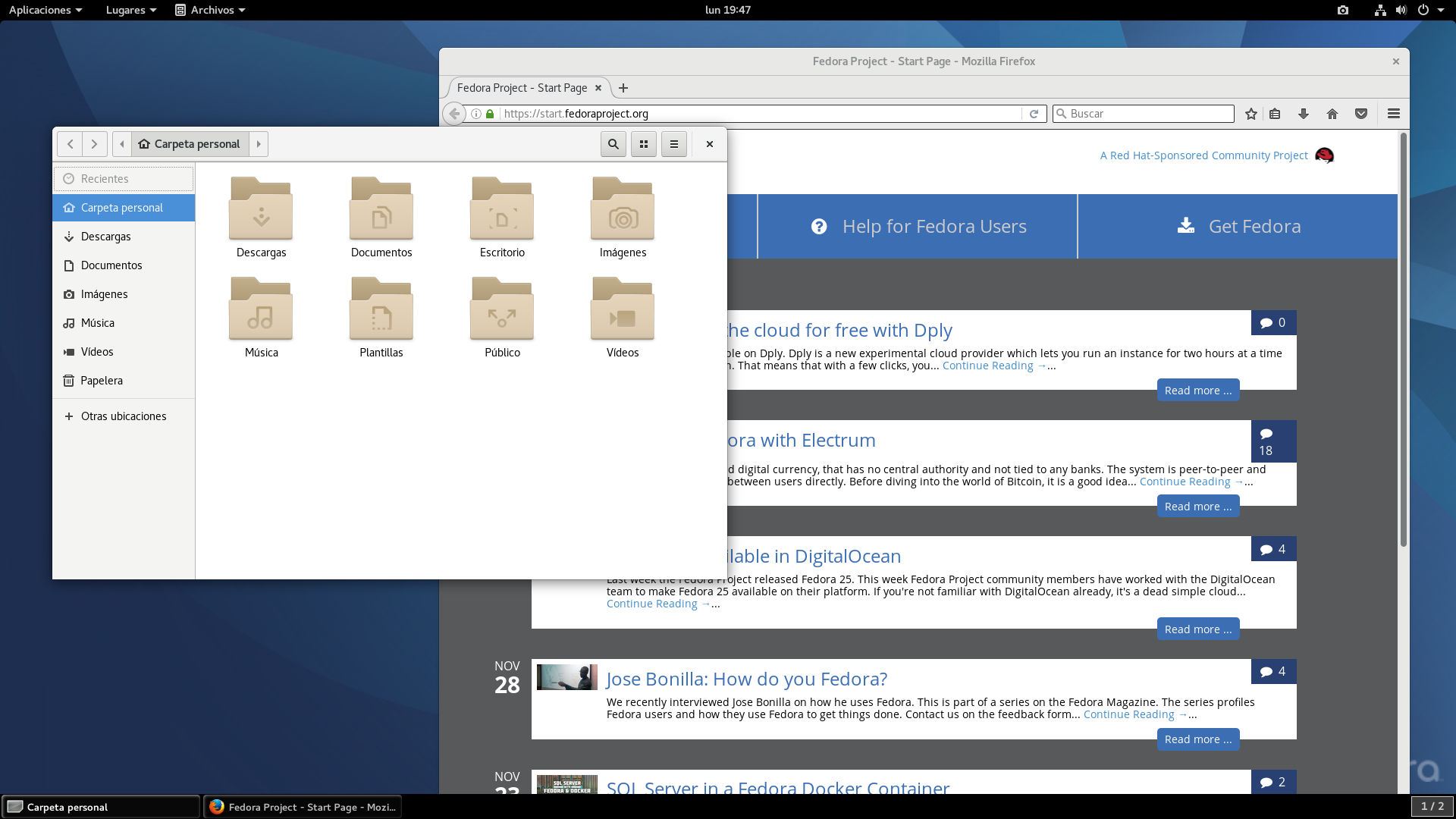
Task: Select the Fedora Project - Start Page tab
Action: pos(522,88)
